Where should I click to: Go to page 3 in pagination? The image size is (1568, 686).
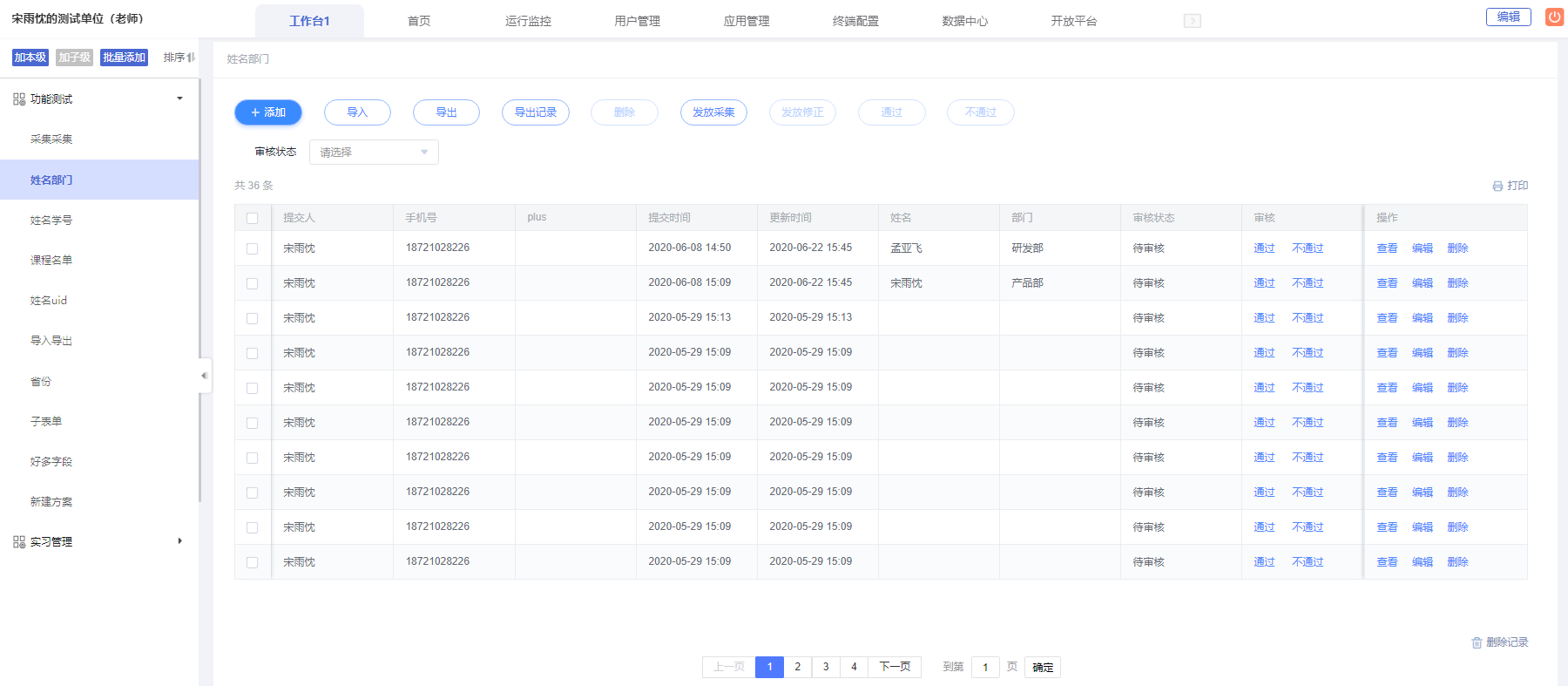(826, 667)
